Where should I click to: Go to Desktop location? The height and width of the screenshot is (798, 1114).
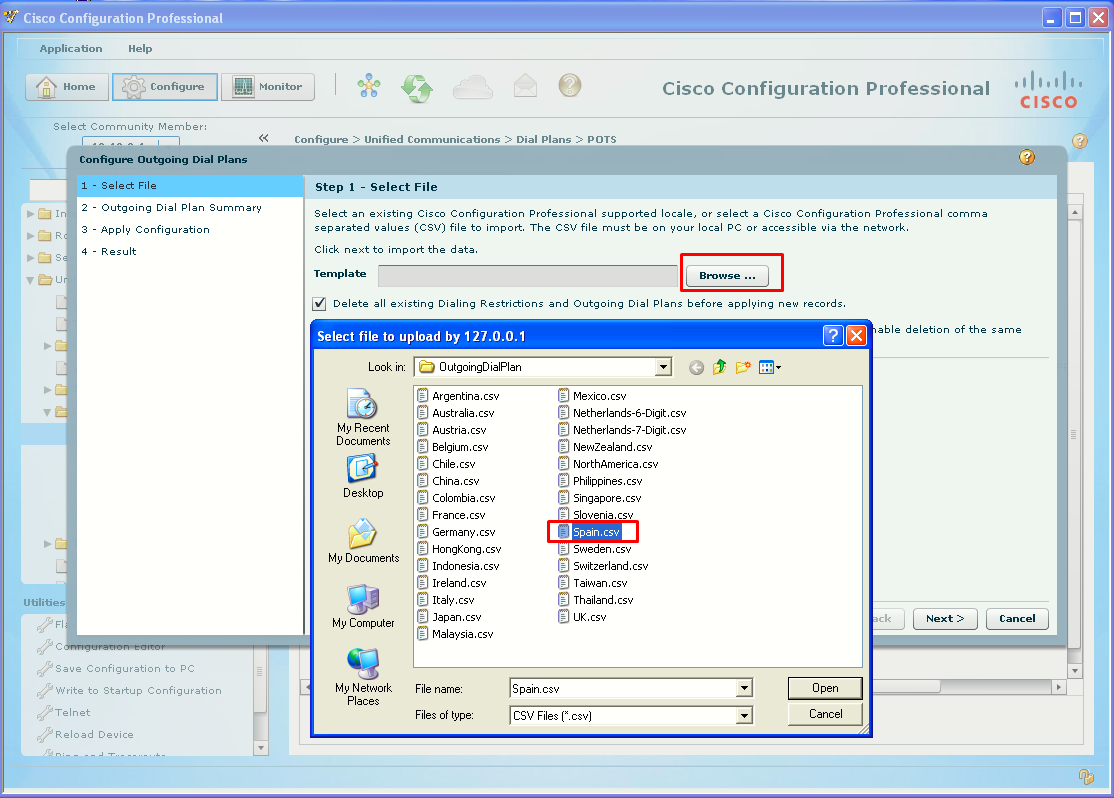(x=363, y=477)
